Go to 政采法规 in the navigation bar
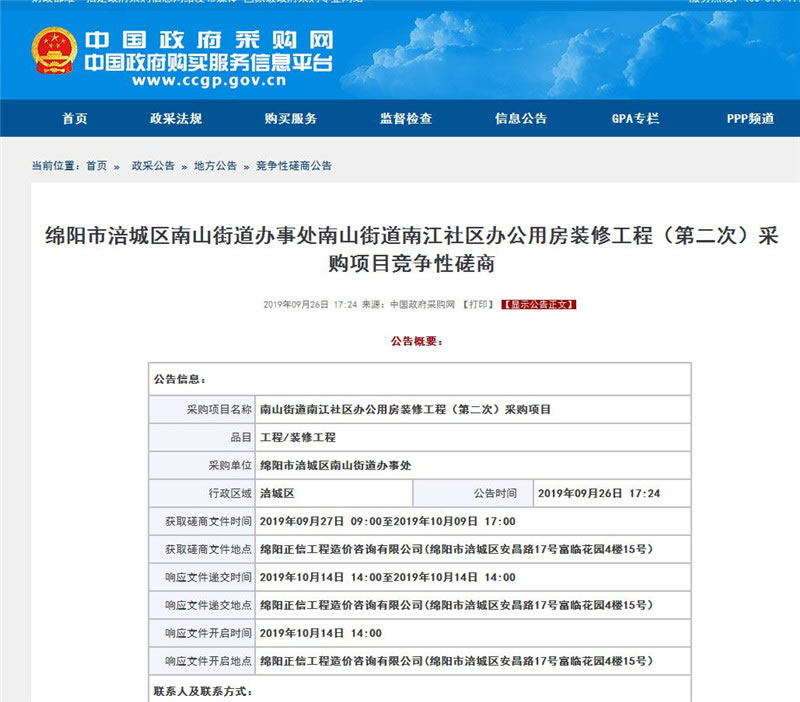800x702 pixels. click(x=176, y=119)
